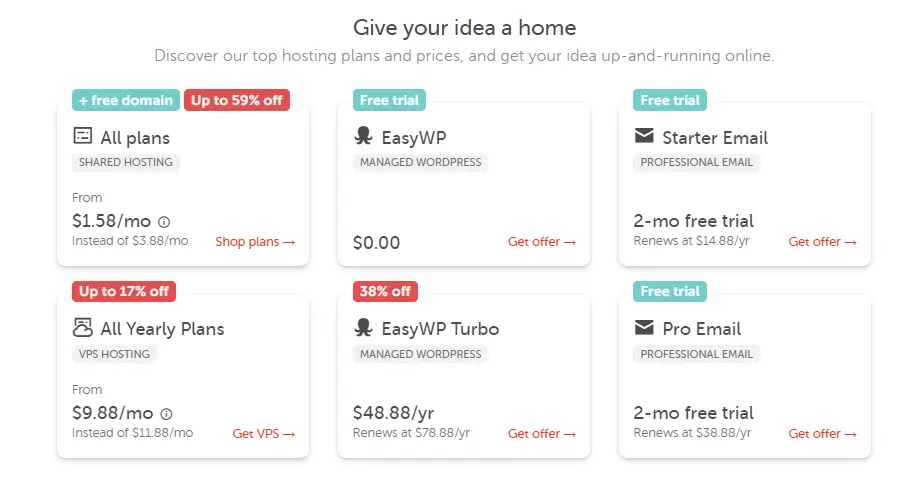Get the EasyWP $0.00 offer
The height and width of the screenshot is (485, 911).
tap(541, 242)
